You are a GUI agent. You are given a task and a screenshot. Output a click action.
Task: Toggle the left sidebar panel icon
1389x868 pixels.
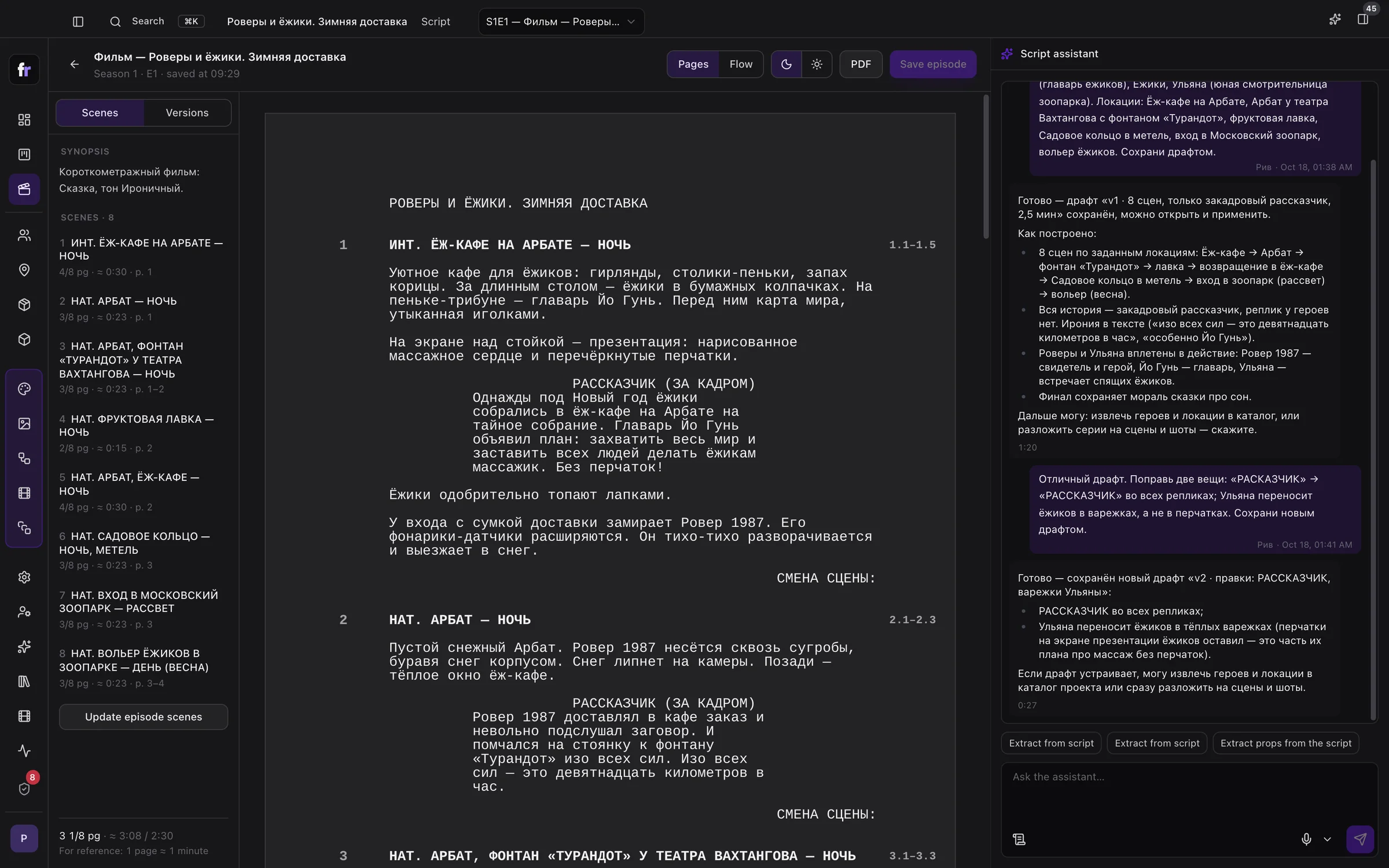78,21
